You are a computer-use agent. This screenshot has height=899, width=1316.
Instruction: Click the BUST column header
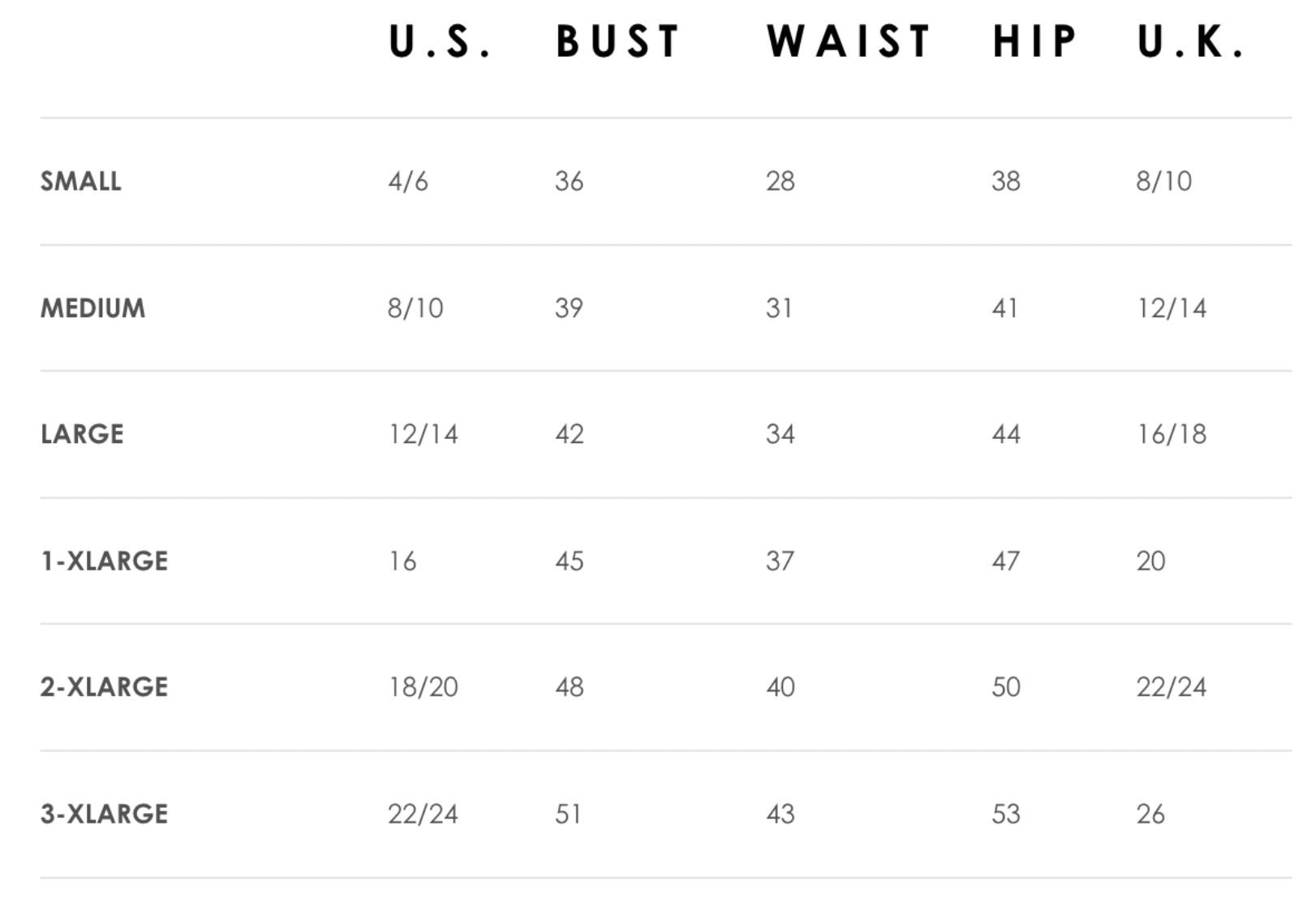pyautogui.click(x=617, y=41)
